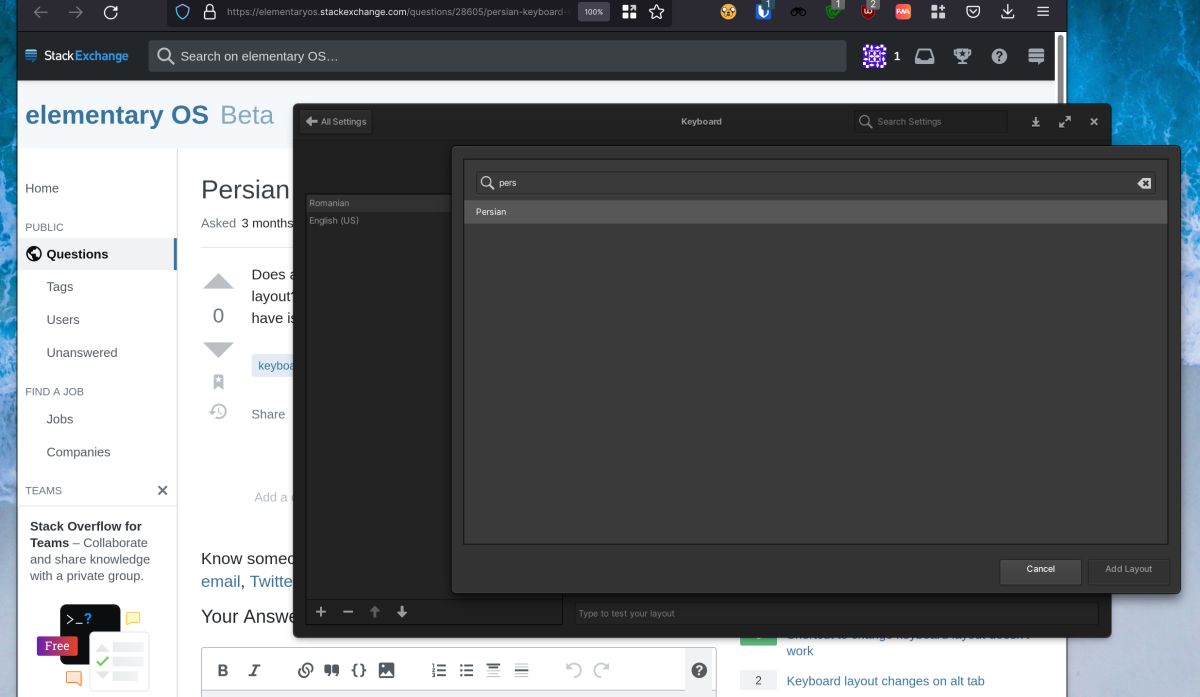Image resolution: width=1200 pixels, height=697 pixels.
Task: Open Tags in the sidebar
Action: [60, 287]
